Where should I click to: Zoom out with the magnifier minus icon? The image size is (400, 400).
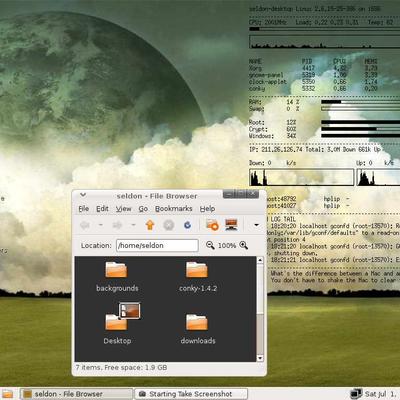pyautogui.click(x=210, y=245)
